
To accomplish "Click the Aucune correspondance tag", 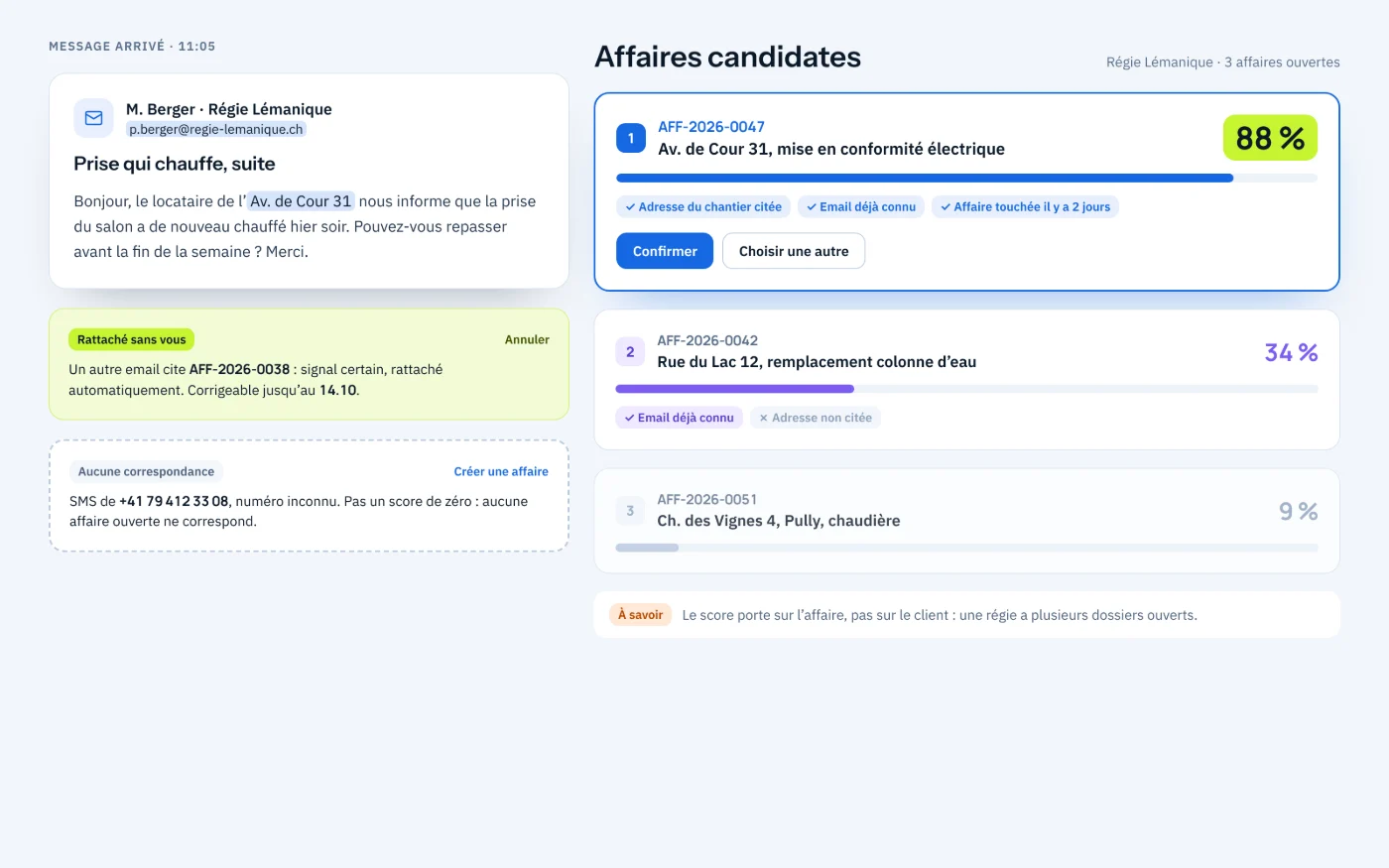I will pos(146,471).
